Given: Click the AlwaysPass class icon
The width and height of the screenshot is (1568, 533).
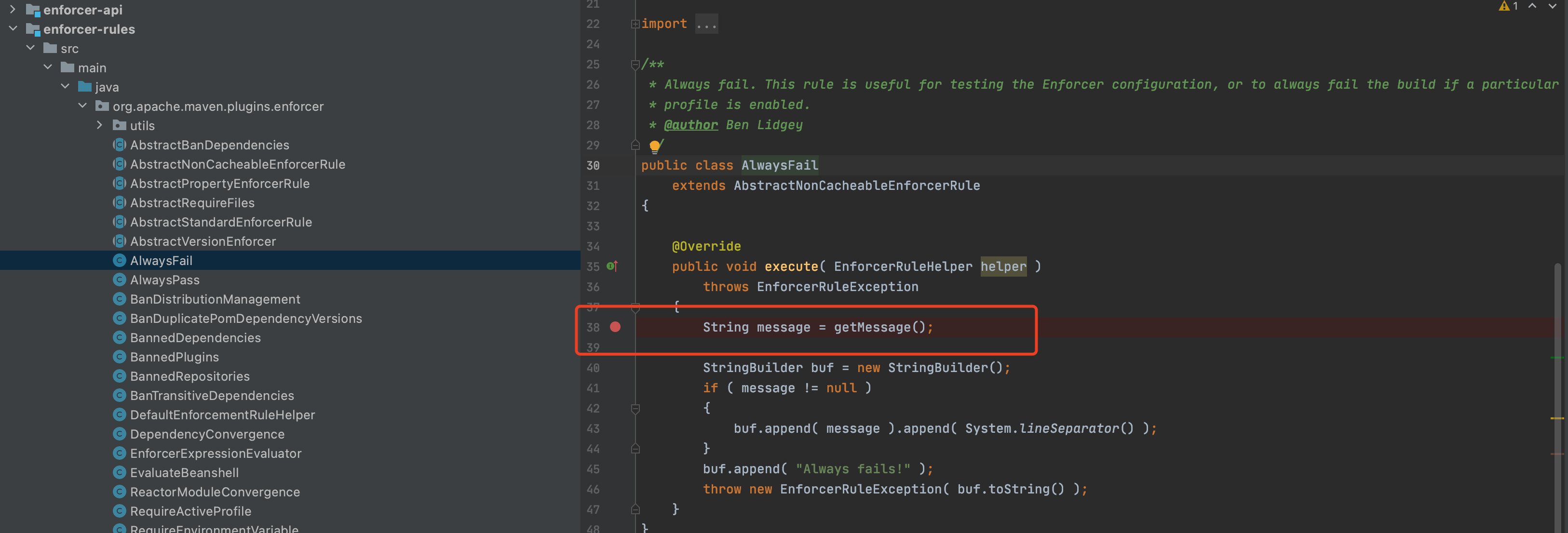Looking at the screenshot, I should pyautogui.click(x=119, y=280).
